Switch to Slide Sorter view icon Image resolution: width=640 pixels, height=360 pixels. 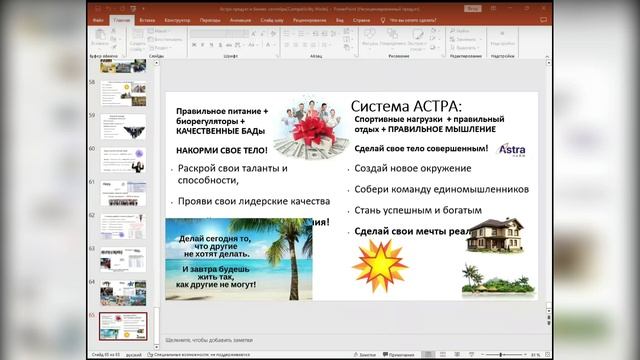click(x=442, y=355)
